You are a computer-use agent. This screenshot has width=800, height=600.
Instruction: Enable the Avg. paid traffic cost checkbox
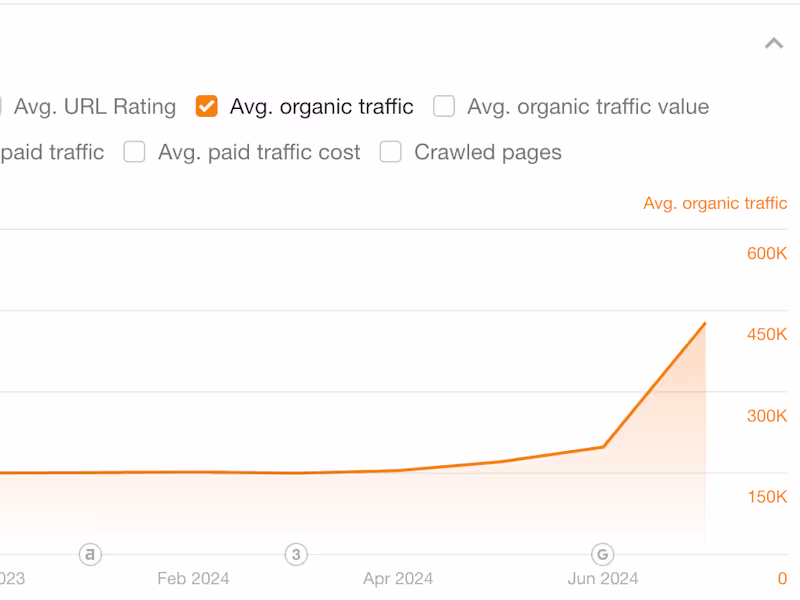point(135,152)
